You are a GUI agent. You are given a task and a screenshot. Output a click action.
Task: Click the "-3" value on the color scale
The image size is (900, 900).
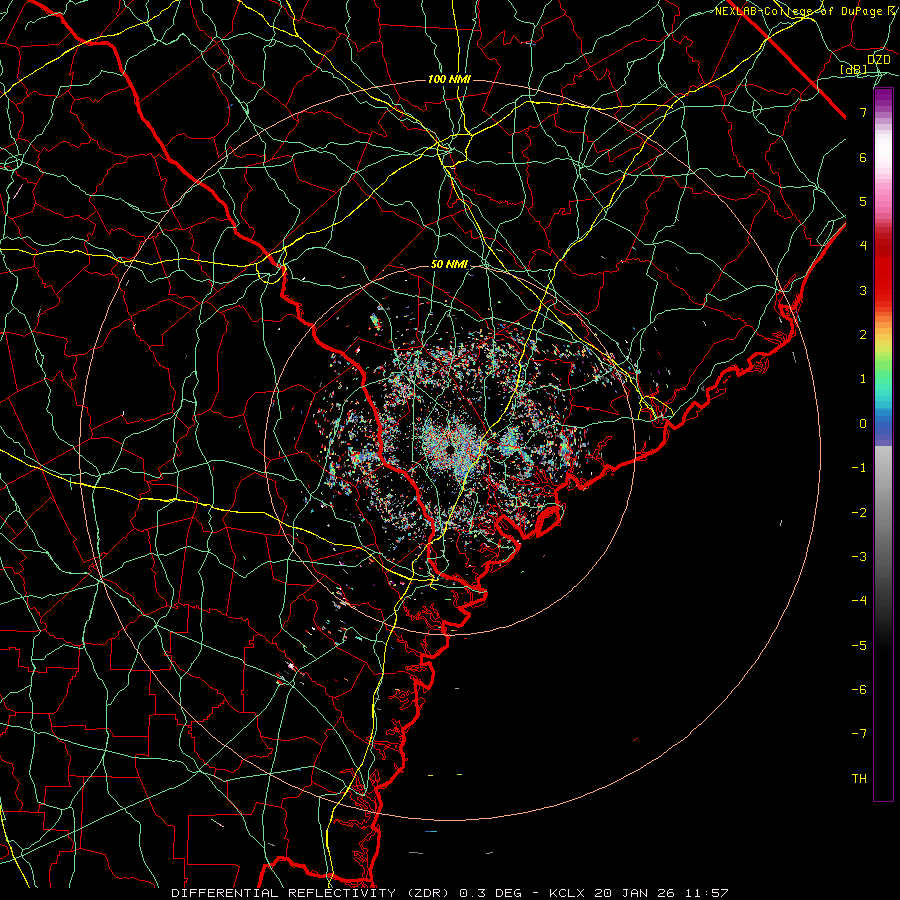[x=859, y=556]
